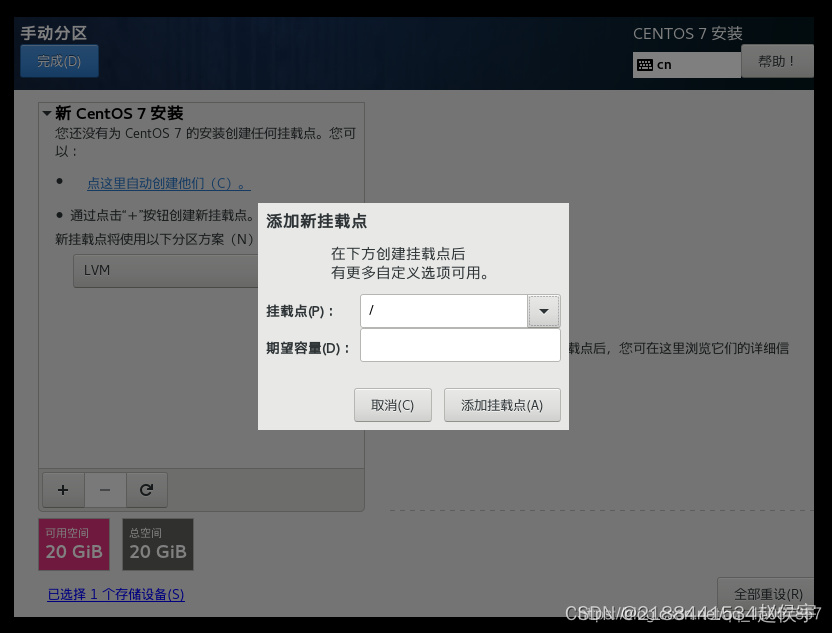832x633 pixels.
Task: Open the mount point dropdown arrow
Action: (543, 311)
